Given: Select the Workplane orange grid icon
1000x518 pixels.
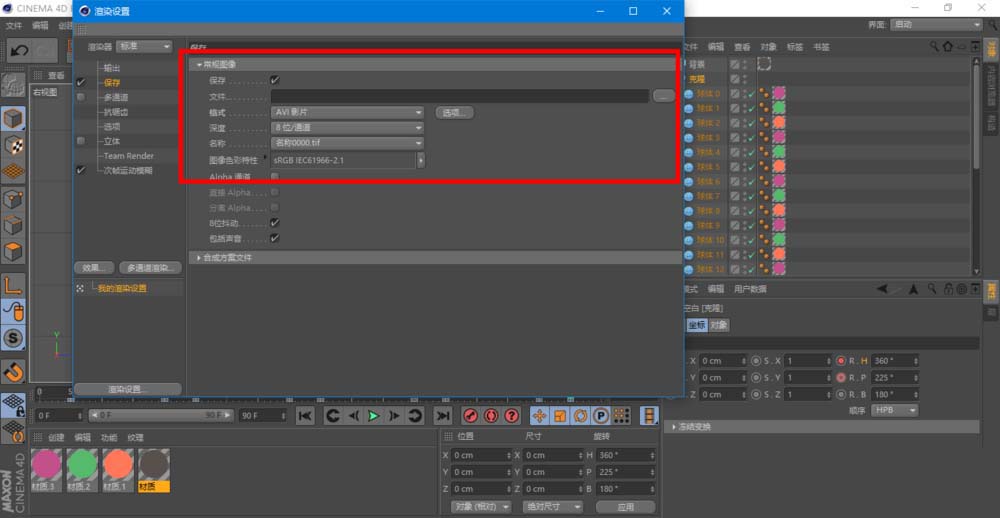Looking at the screenshot, I should coord(13,172).
